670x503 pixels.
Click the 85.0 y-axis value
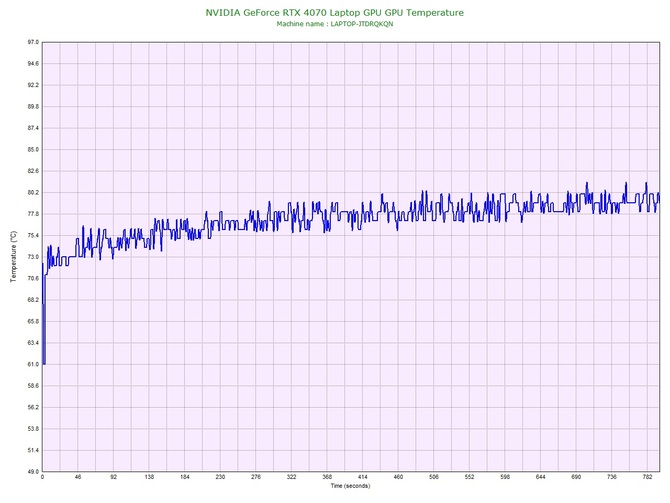click(33, 150)
